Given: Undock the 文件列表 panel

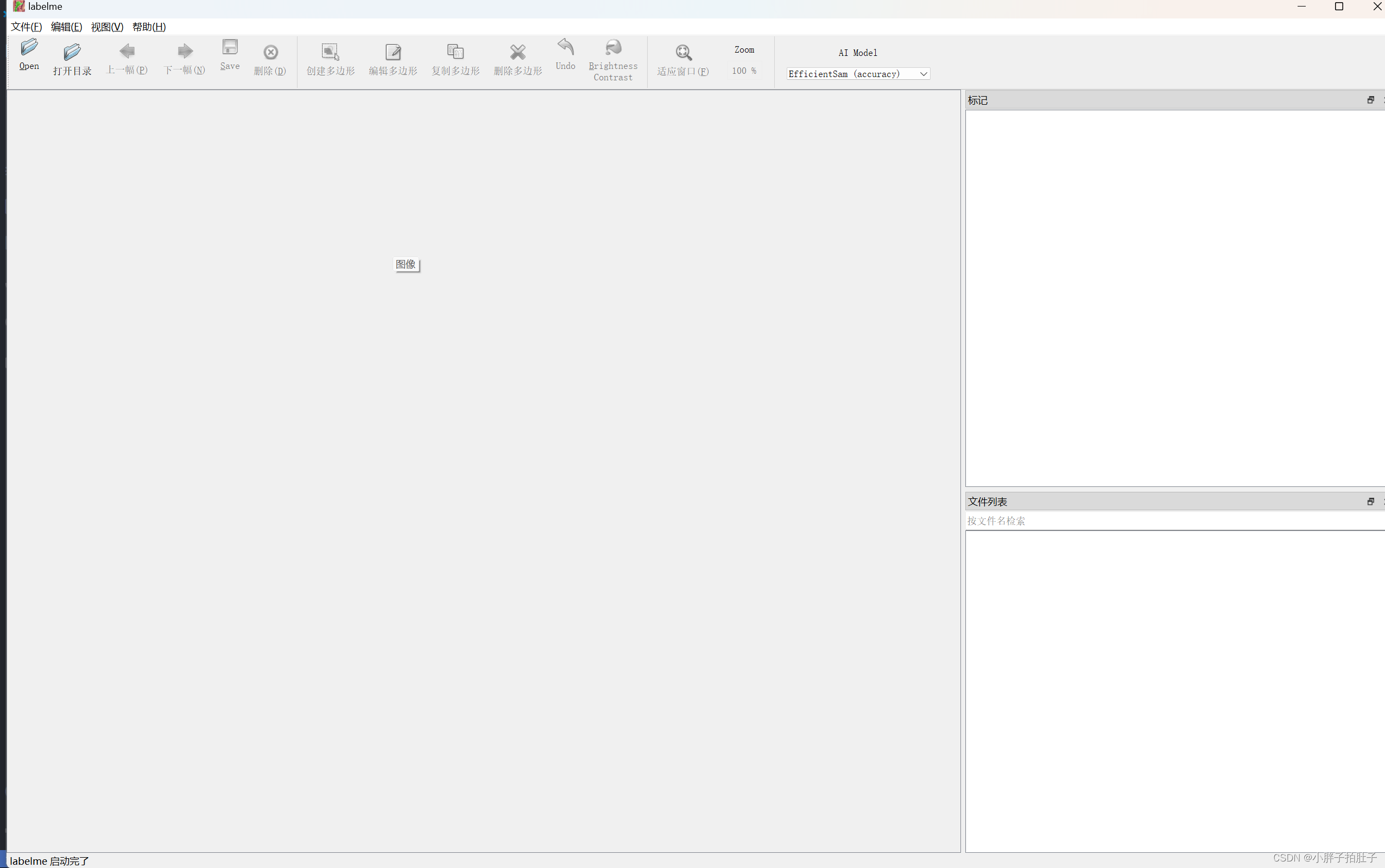Looking at the screenshot, I should pyautogui.click(x=1370, y=501).
